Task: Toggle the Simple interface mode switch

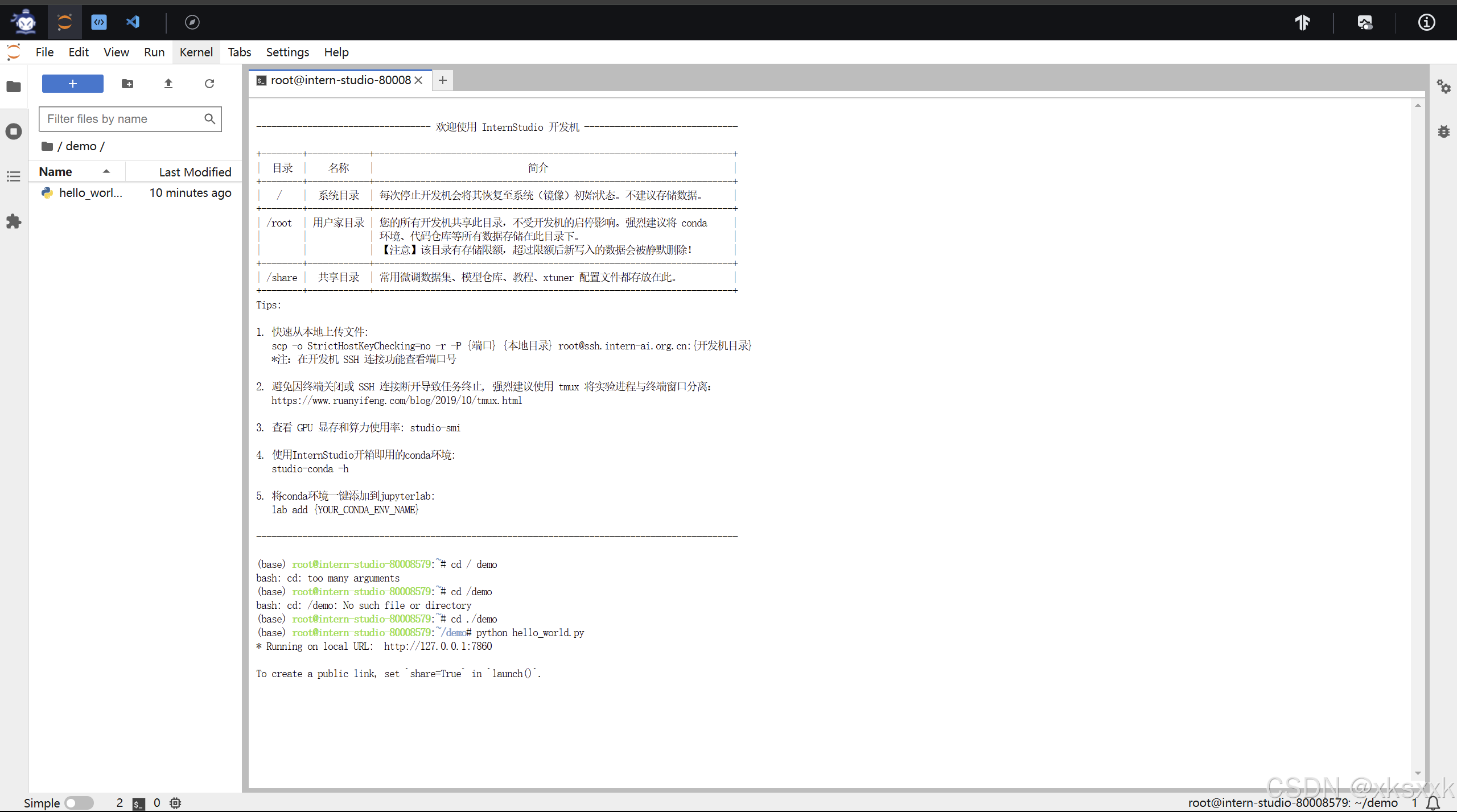Action: 79,802
